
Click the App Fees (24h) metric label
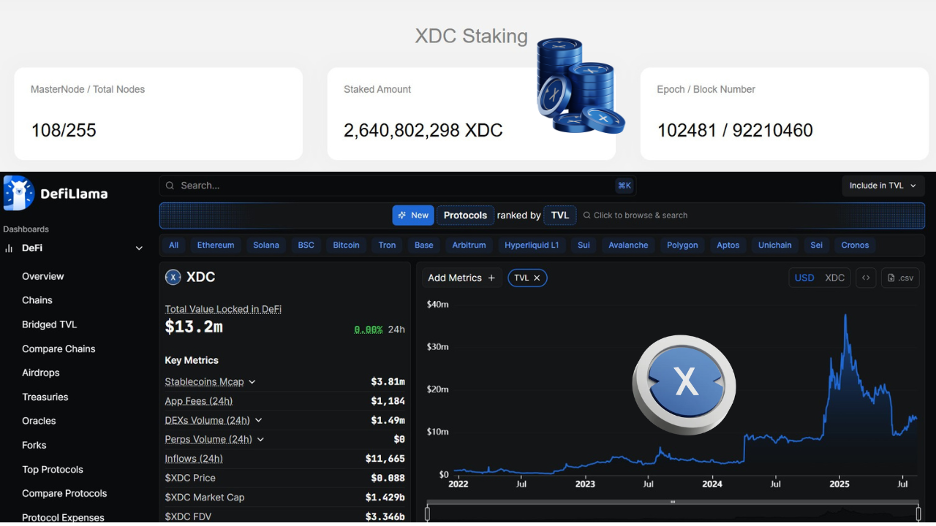click(199, 401)
